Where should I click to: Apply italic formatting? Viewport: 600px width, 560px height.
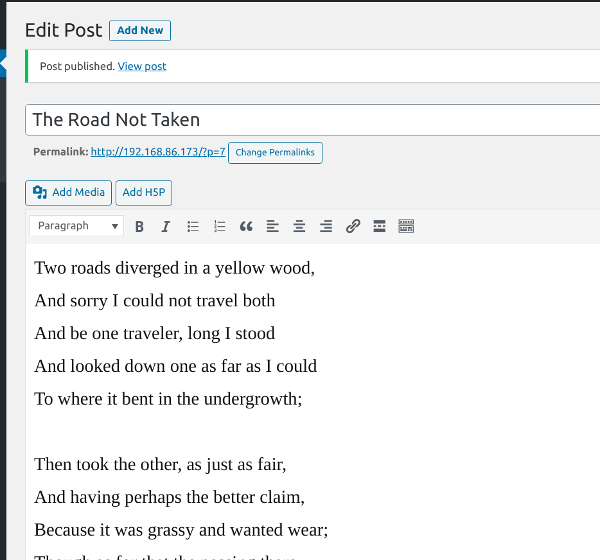click(166, 227)
